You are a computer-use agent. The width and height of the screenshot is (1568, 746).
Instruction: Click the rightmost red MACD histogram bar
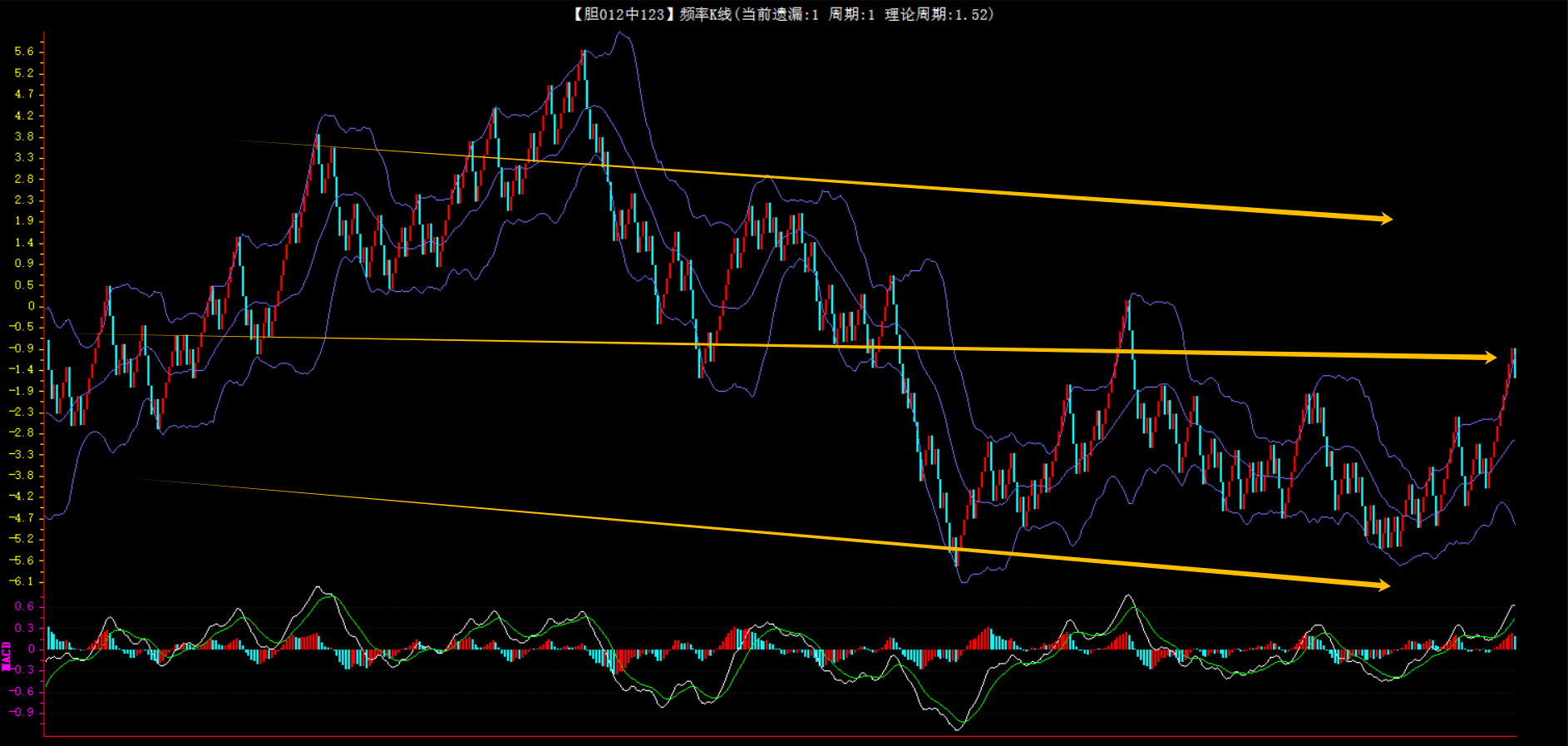[1514, 642]
